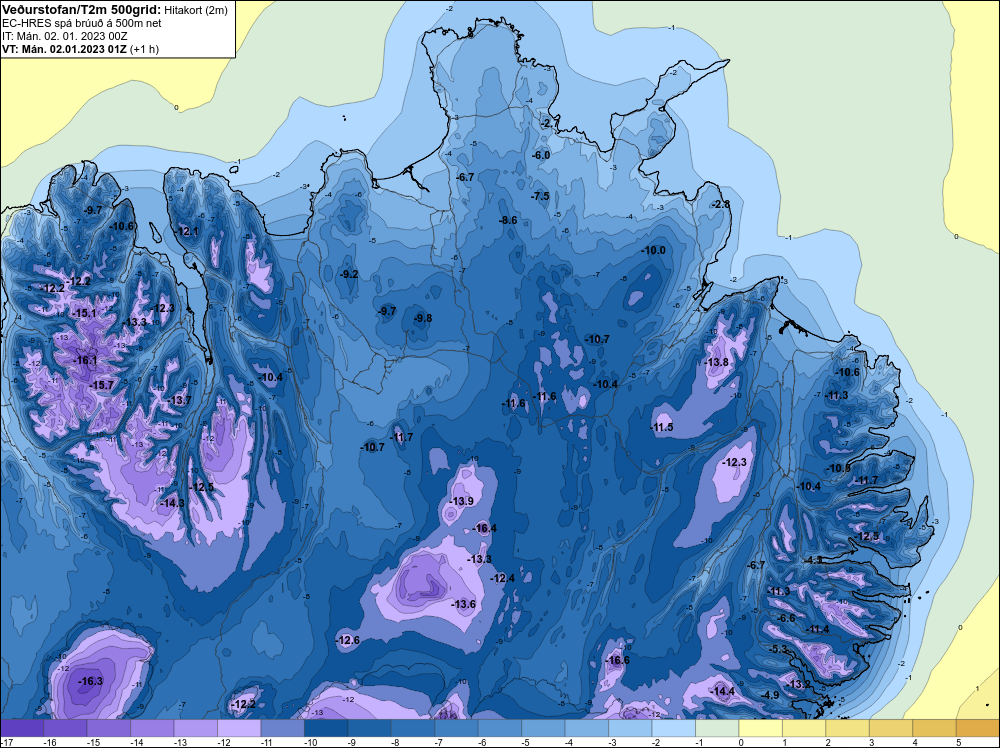1000x748 pixels.
Task: Pick the pale yellow legend swatch between 0 and 1
Action: pos(760,728)
